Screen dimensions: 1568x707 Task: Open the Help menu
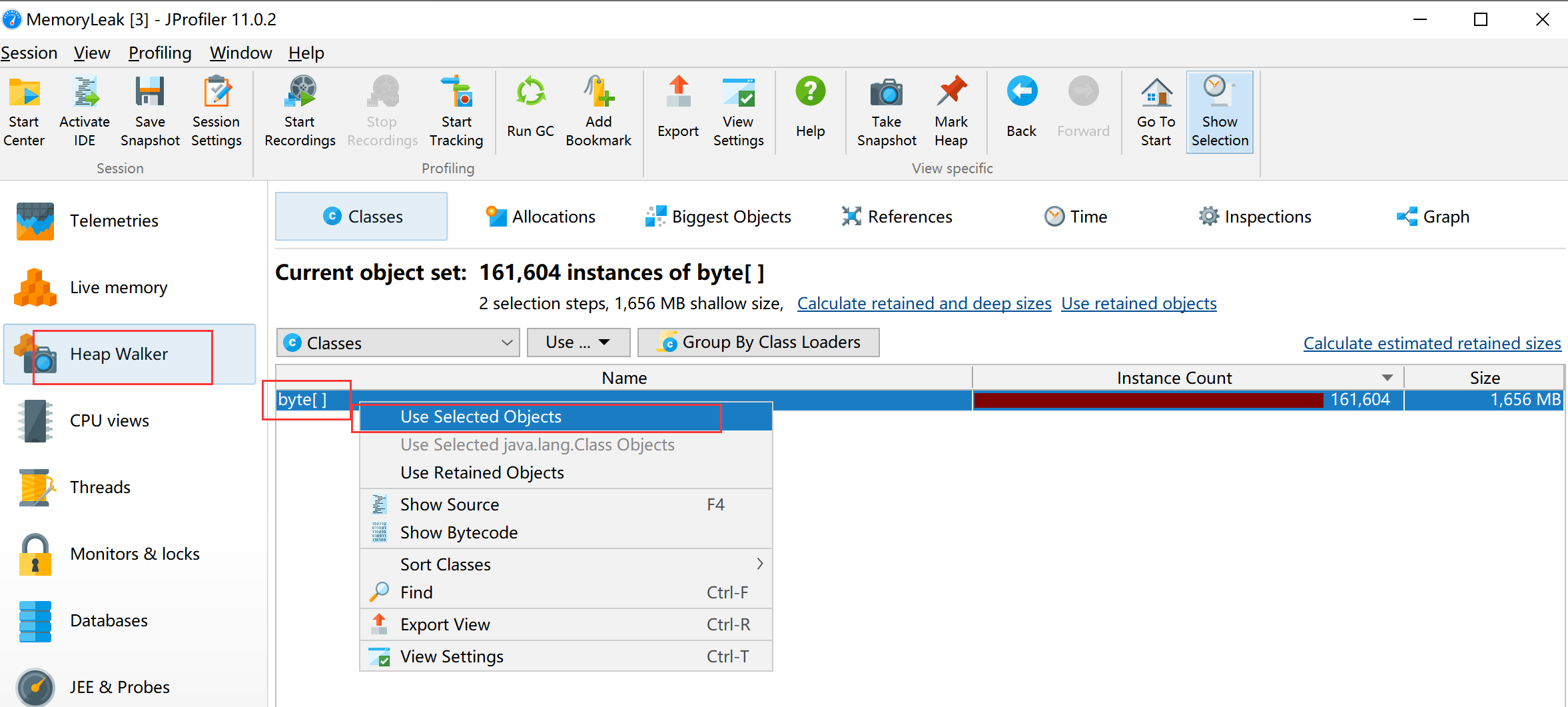pos(306,53)
